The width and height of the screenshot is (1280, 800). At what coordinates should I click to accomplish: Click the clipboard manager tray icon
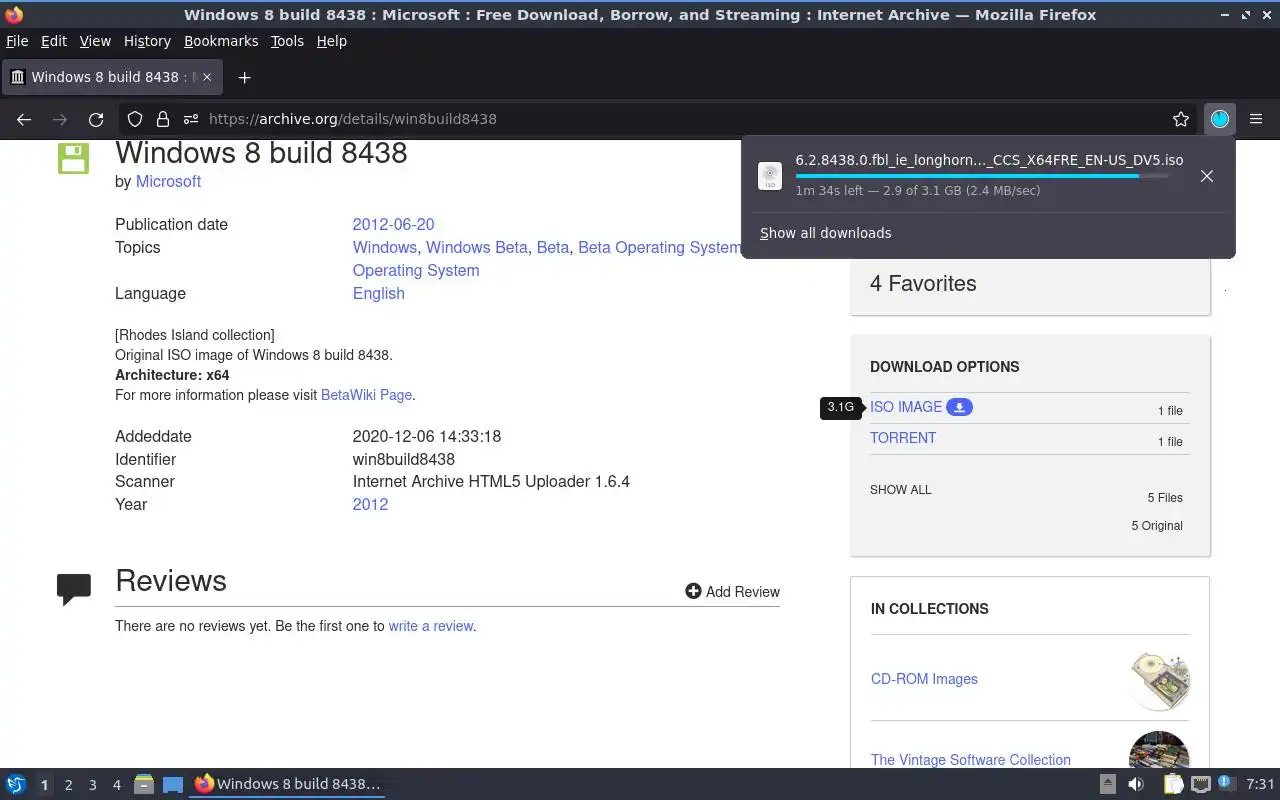pyautogui.click(x=1173, y=784)
